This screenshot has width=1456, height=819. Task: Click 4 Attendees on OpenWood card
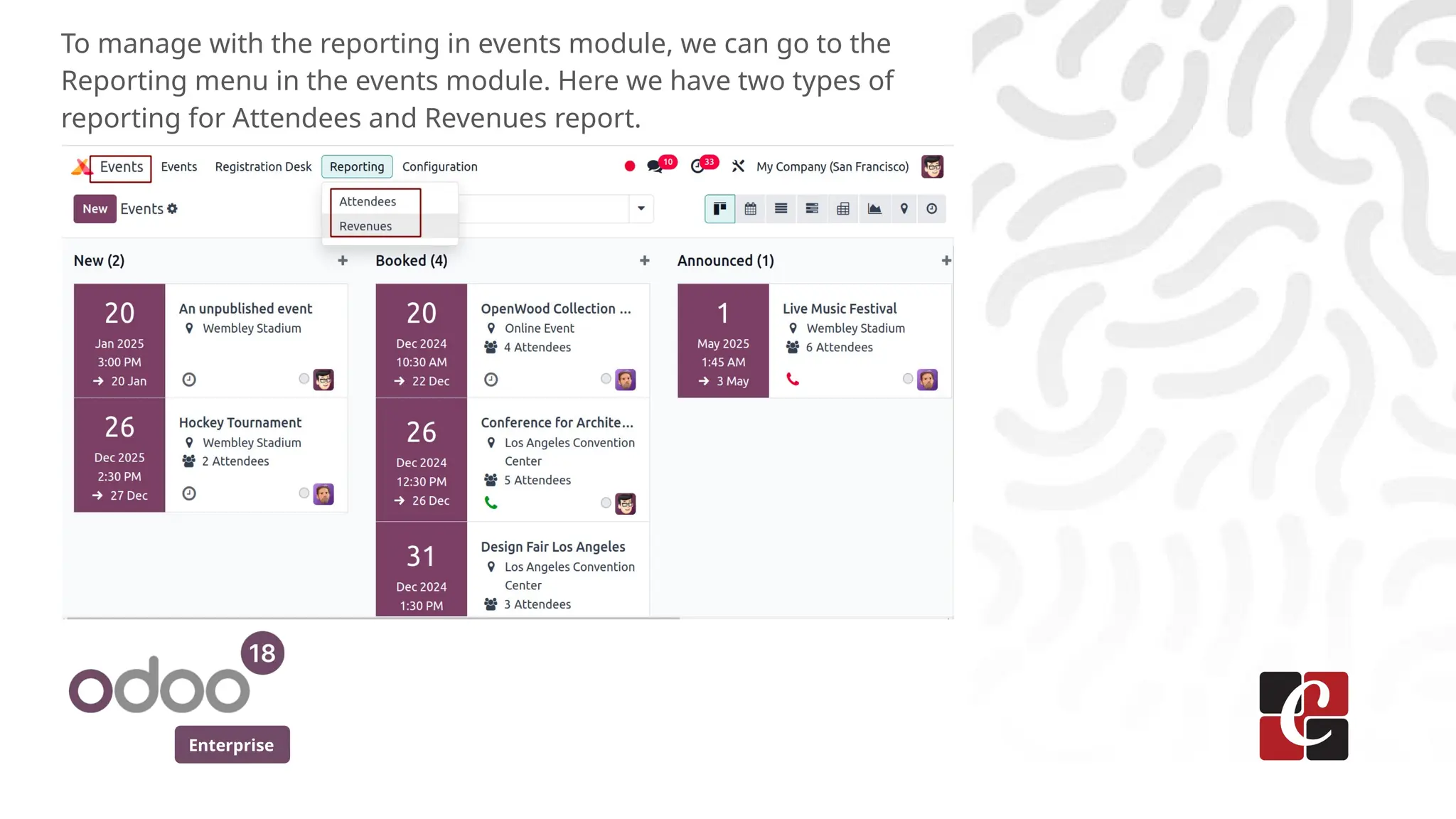(x=537, y=348)
